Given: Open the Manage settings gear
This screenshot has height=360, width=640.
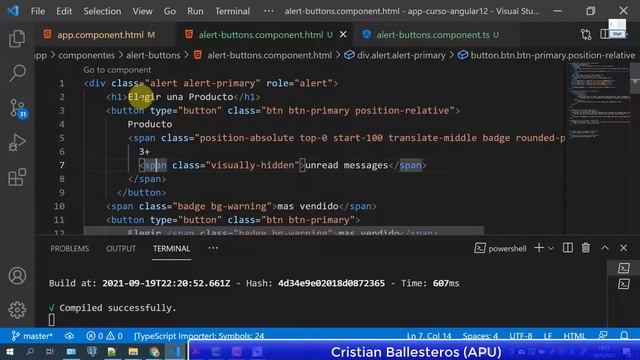Looking at the screenshot, I should [17, 310].
